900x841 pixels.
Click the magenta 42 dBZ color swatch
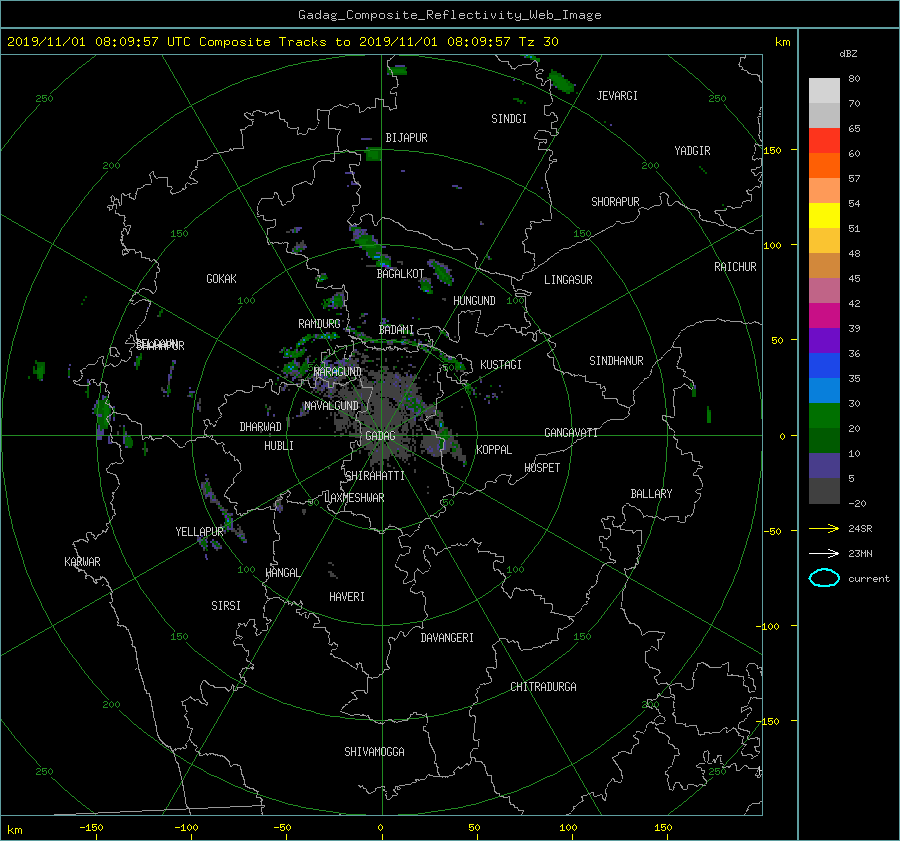[824, 315]
